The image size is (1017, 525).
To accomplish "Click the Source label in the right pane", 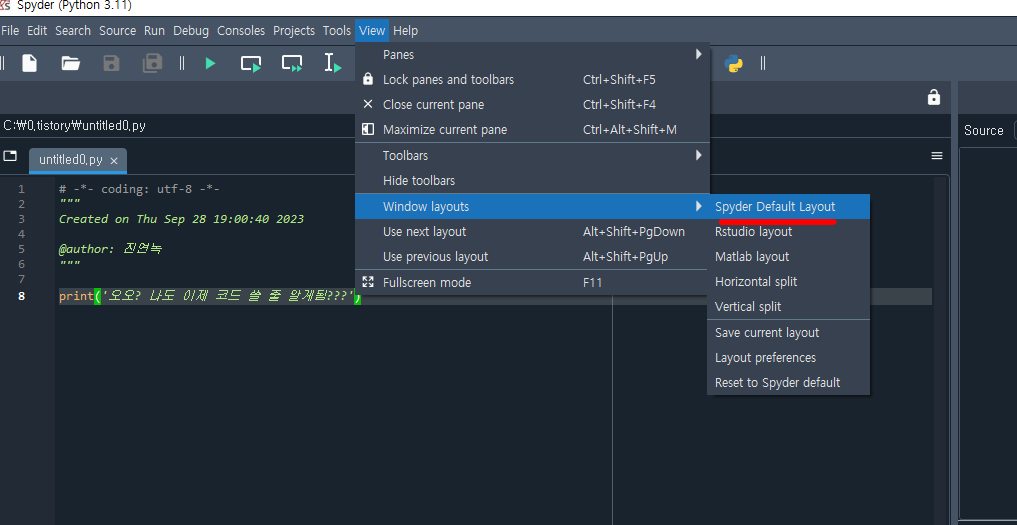I will click(983, 130).
